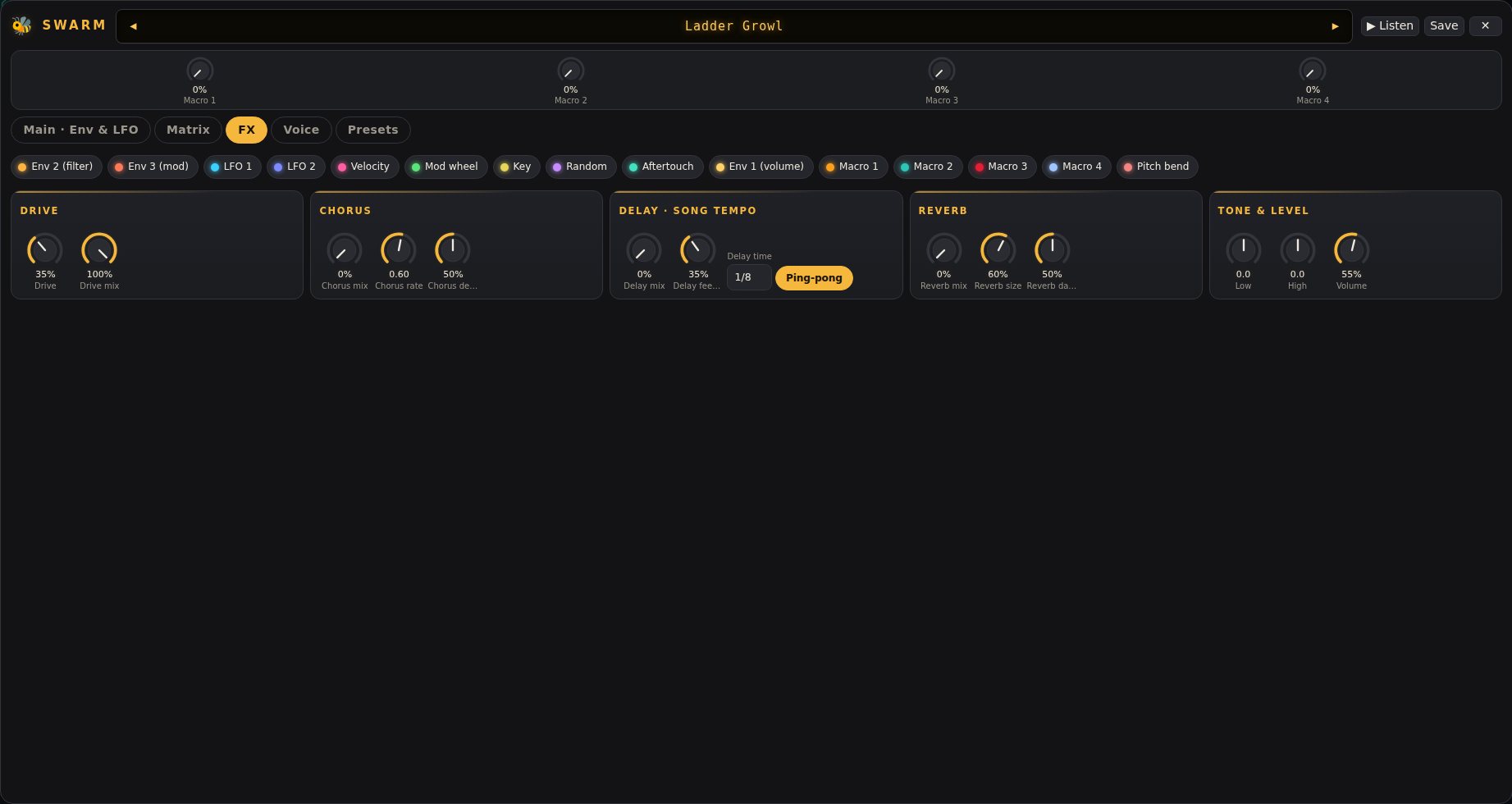
Task: Click the Macro 1 knob in top strip
Action: [199, 71]
